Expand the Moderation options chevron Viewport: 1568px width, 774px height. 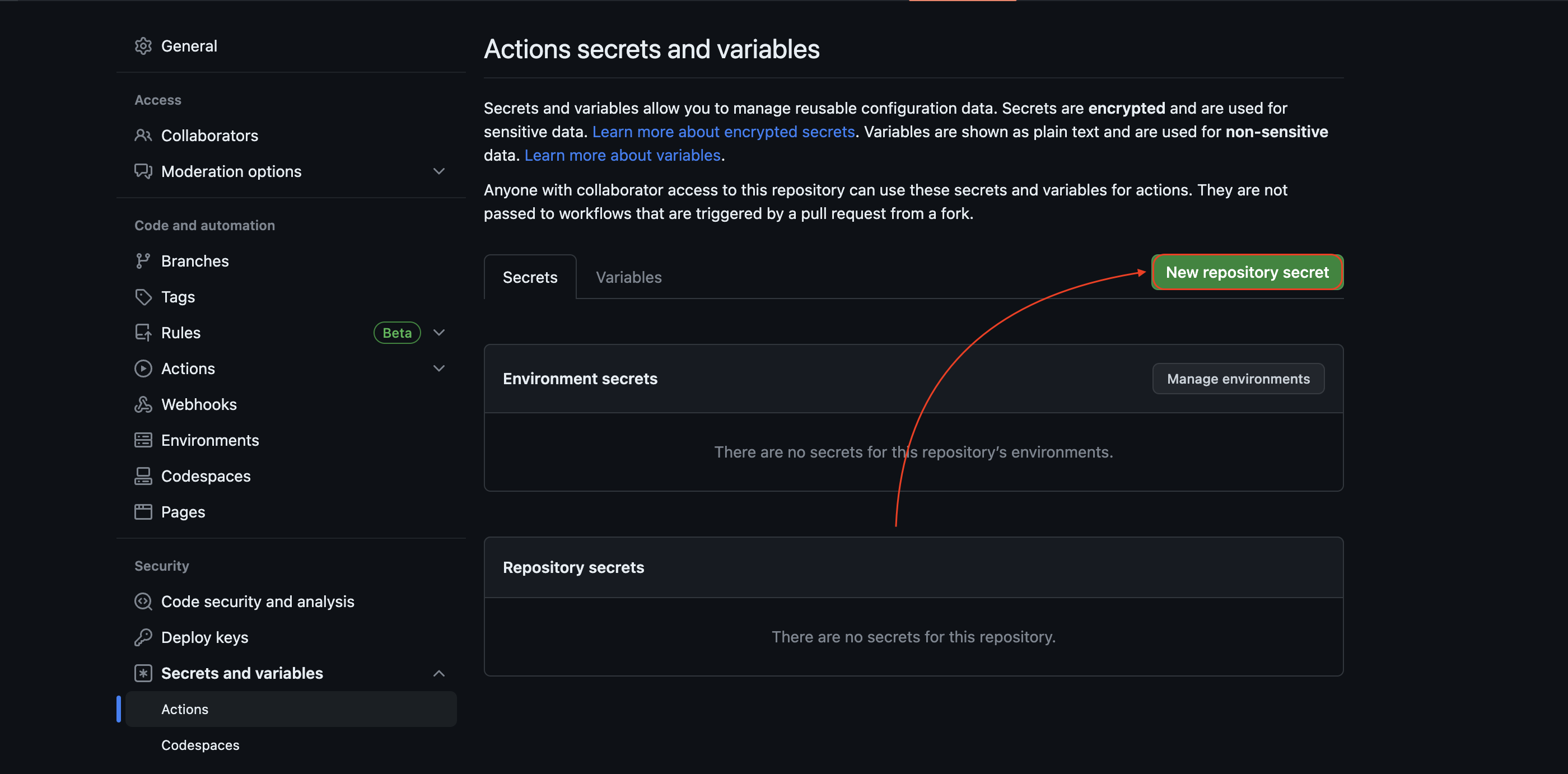click(439, 172)
